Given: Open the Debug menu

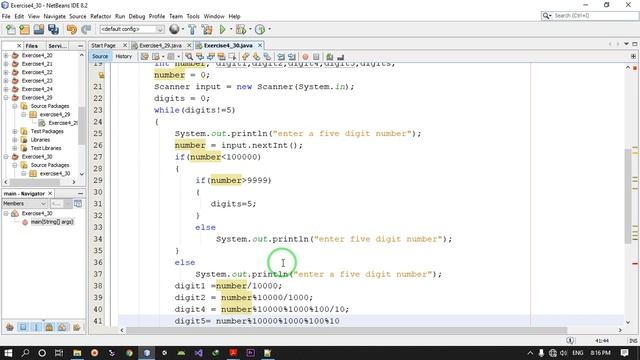Looking at the screenshot, I should point(137,16).
